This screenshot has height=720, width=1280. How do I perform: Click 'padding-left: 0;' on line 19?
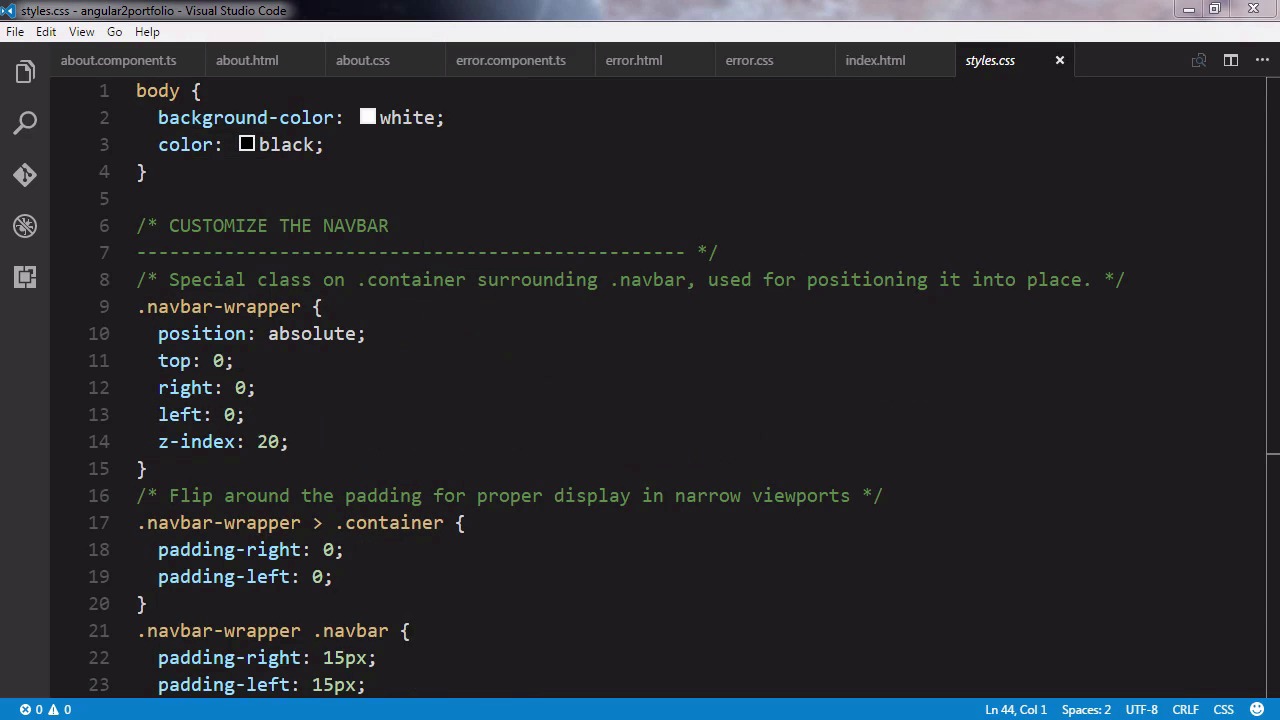(245, 577)
